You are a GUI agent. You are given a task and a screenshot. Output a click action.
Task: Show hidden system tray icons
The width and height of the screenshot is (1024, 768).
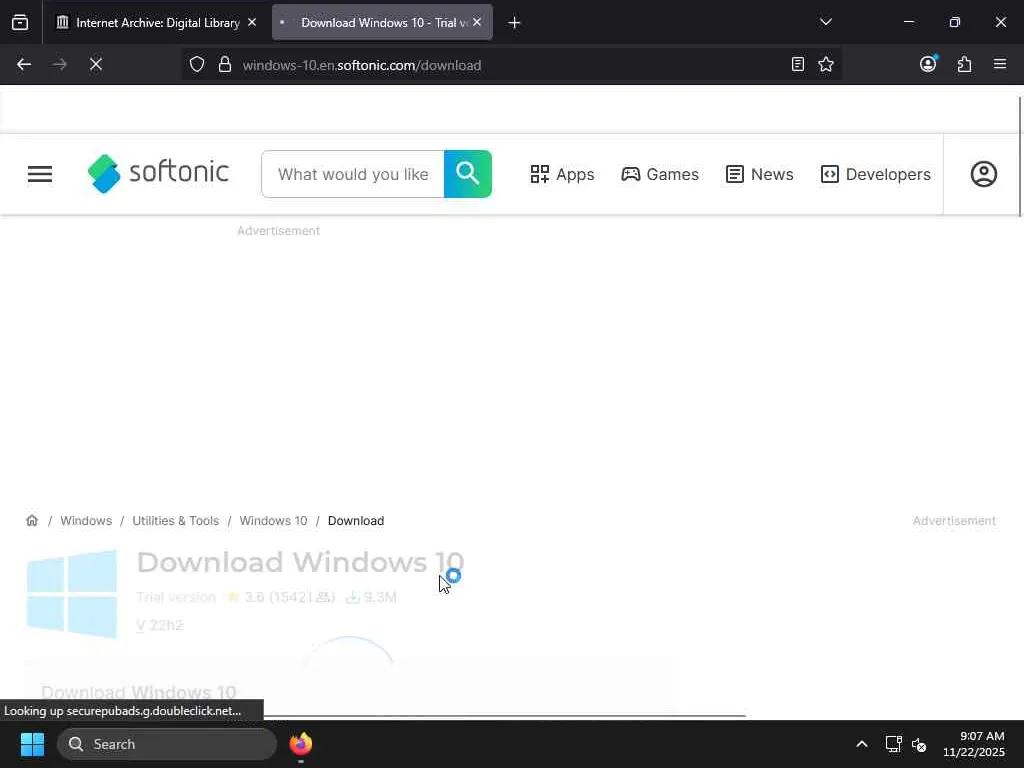[862, 744]
